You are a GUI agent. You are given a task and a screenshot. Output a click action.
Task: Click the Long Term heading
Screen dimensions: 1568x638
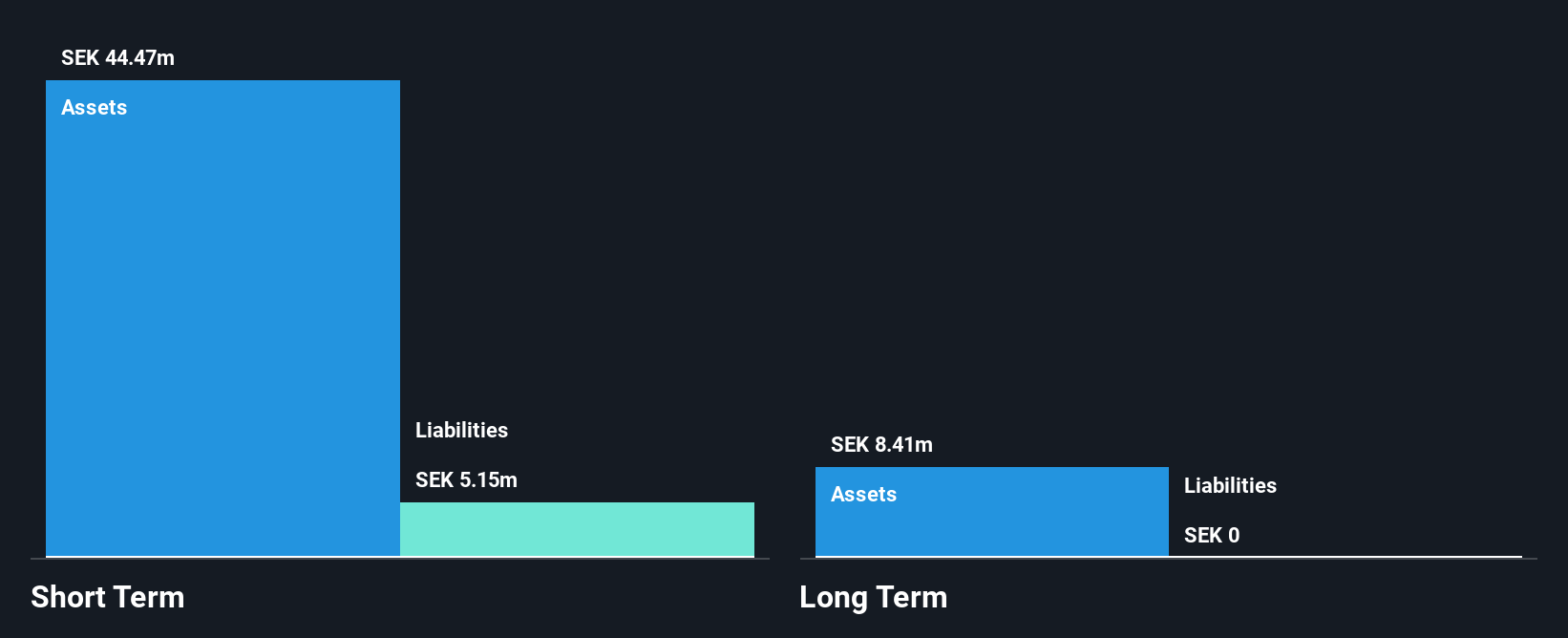(x=873, y=598)
